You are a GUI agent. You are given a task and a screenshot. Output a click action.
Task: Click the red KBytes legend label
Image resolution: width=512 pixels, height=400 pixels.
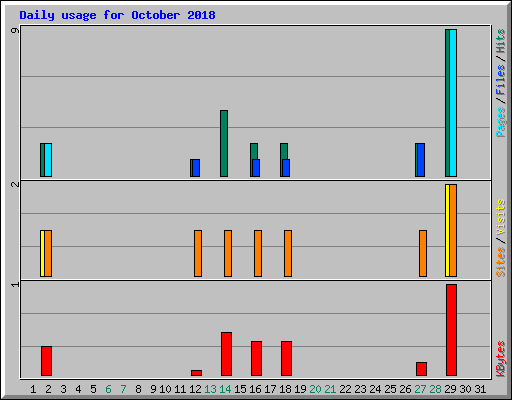pyautogui.click(x=500, y=359)
